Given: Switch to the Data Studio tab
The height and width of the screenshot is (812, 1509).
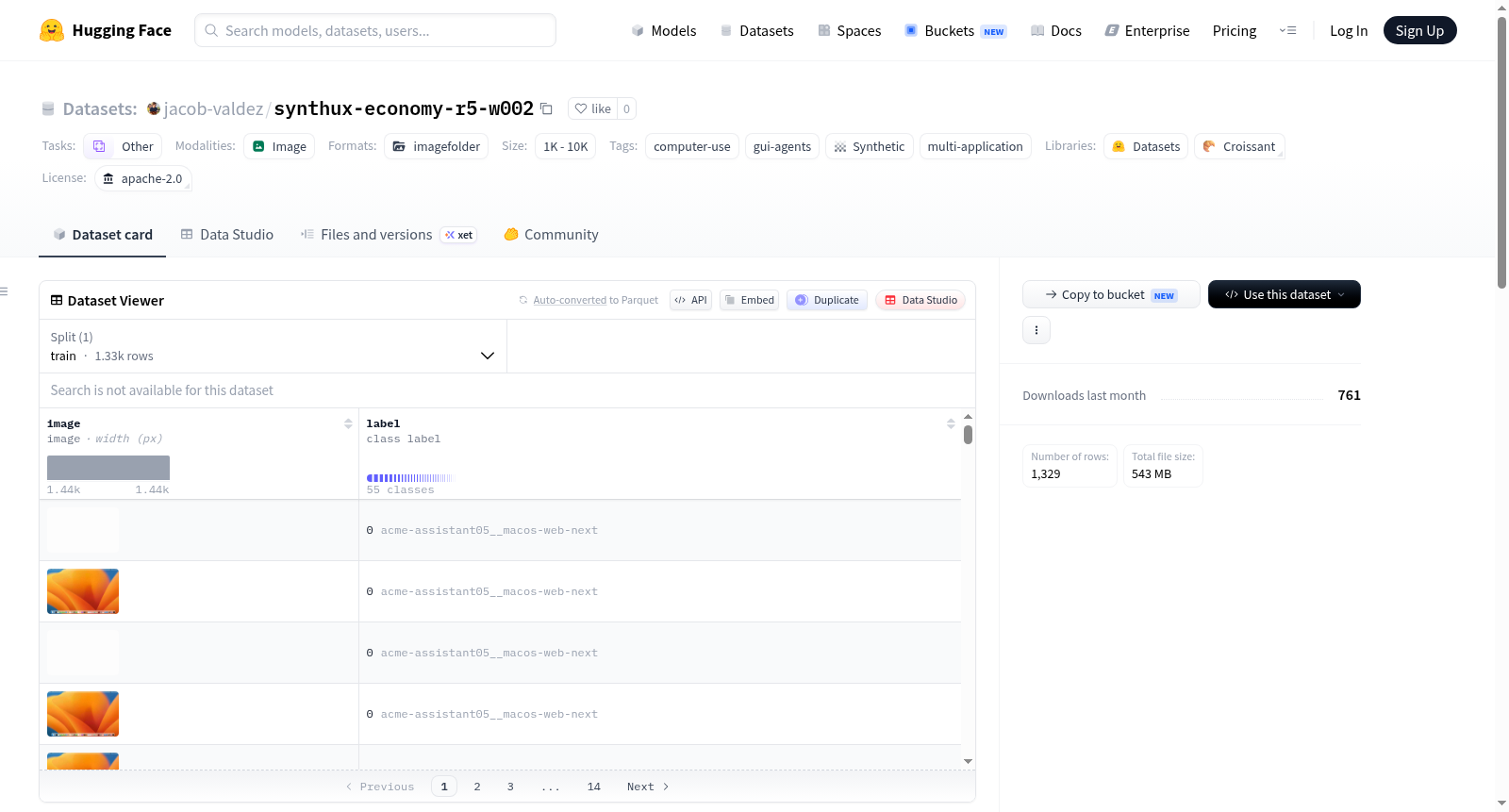Looking at the screenshot, I should point(227,235).
